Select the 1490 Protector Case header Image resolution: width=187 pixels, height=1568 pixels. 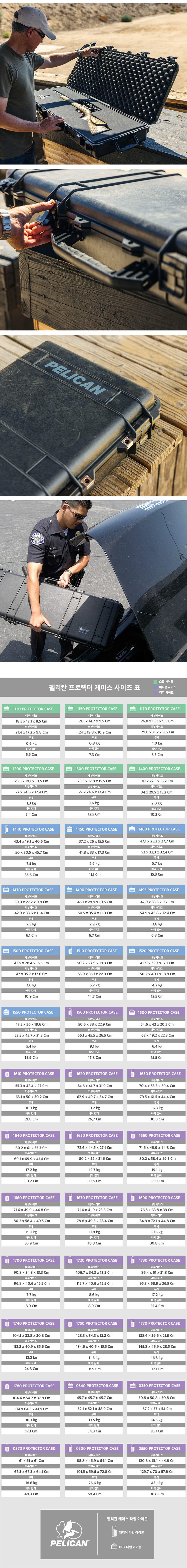[93, 890]
